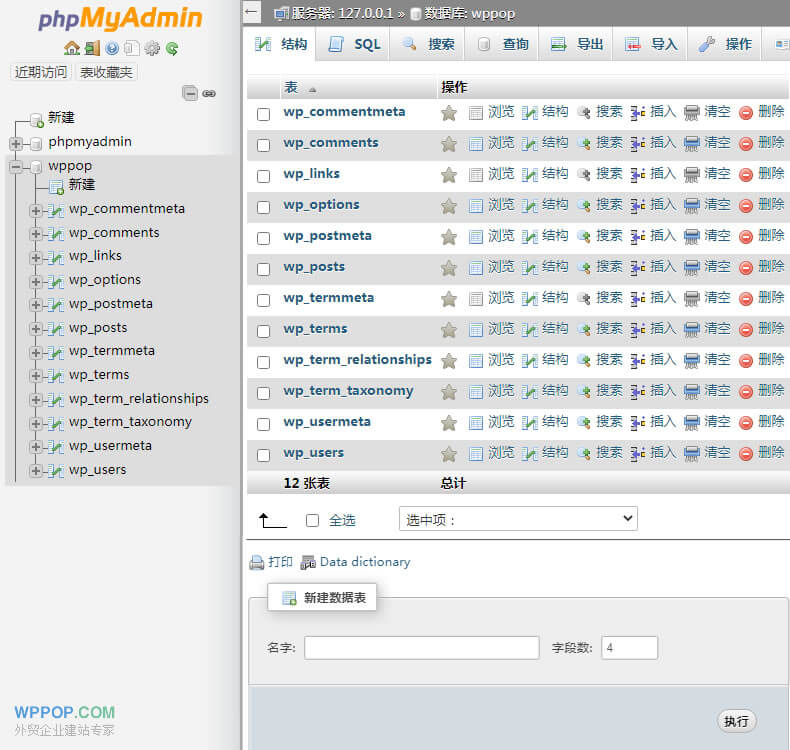The width and height of the screenshot is (790, 750).
Task: Open the 导出 export tab
Action: [578, 44]
